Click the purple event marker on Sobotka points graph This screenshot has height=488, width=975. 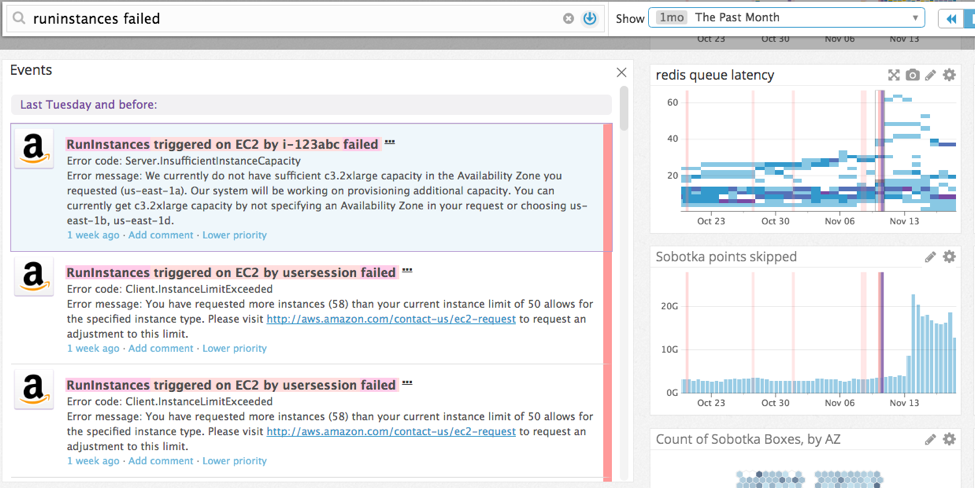click(x=881, y=333)
